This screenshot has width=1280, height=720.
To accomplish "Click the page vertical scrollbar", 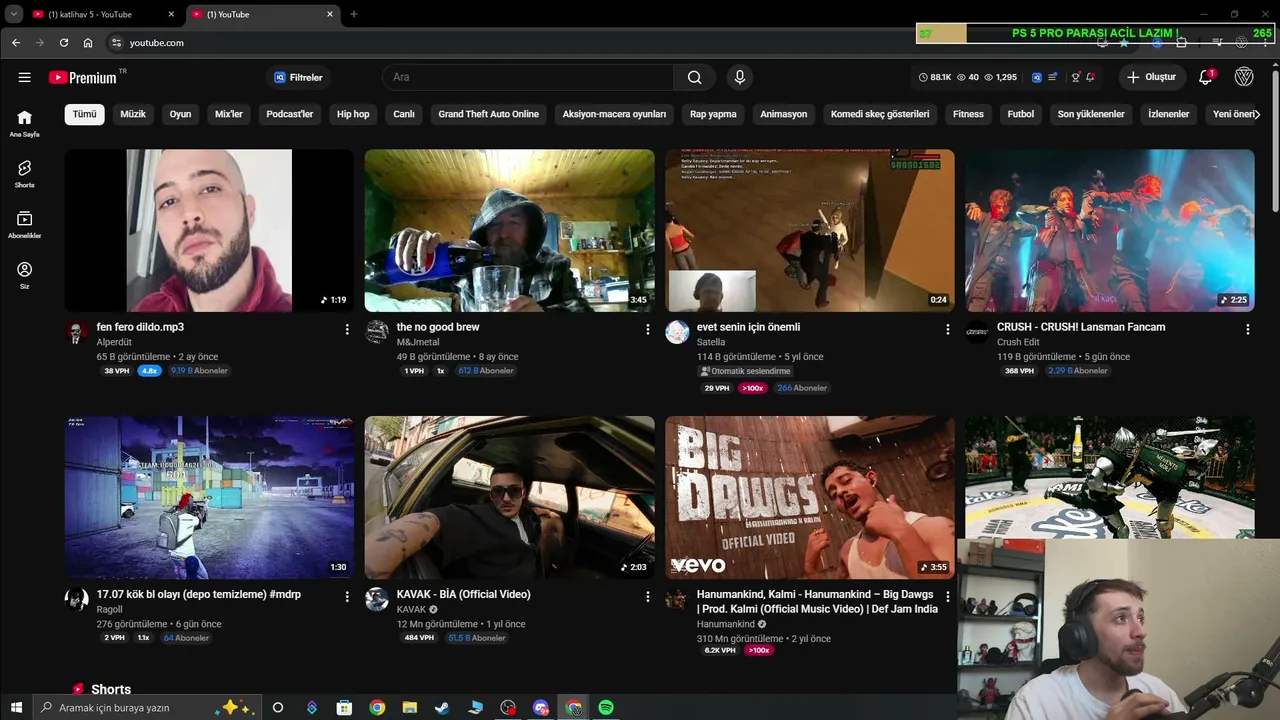I will tap(1275, 140).
